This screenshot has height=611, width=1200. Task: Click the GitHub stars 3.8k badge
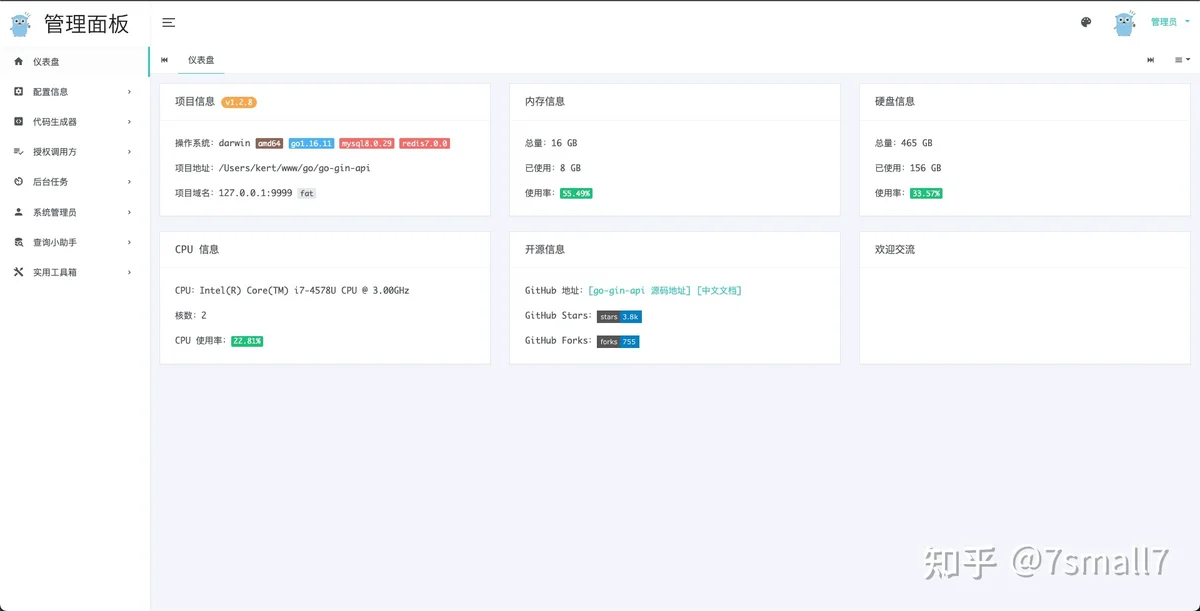619,316
